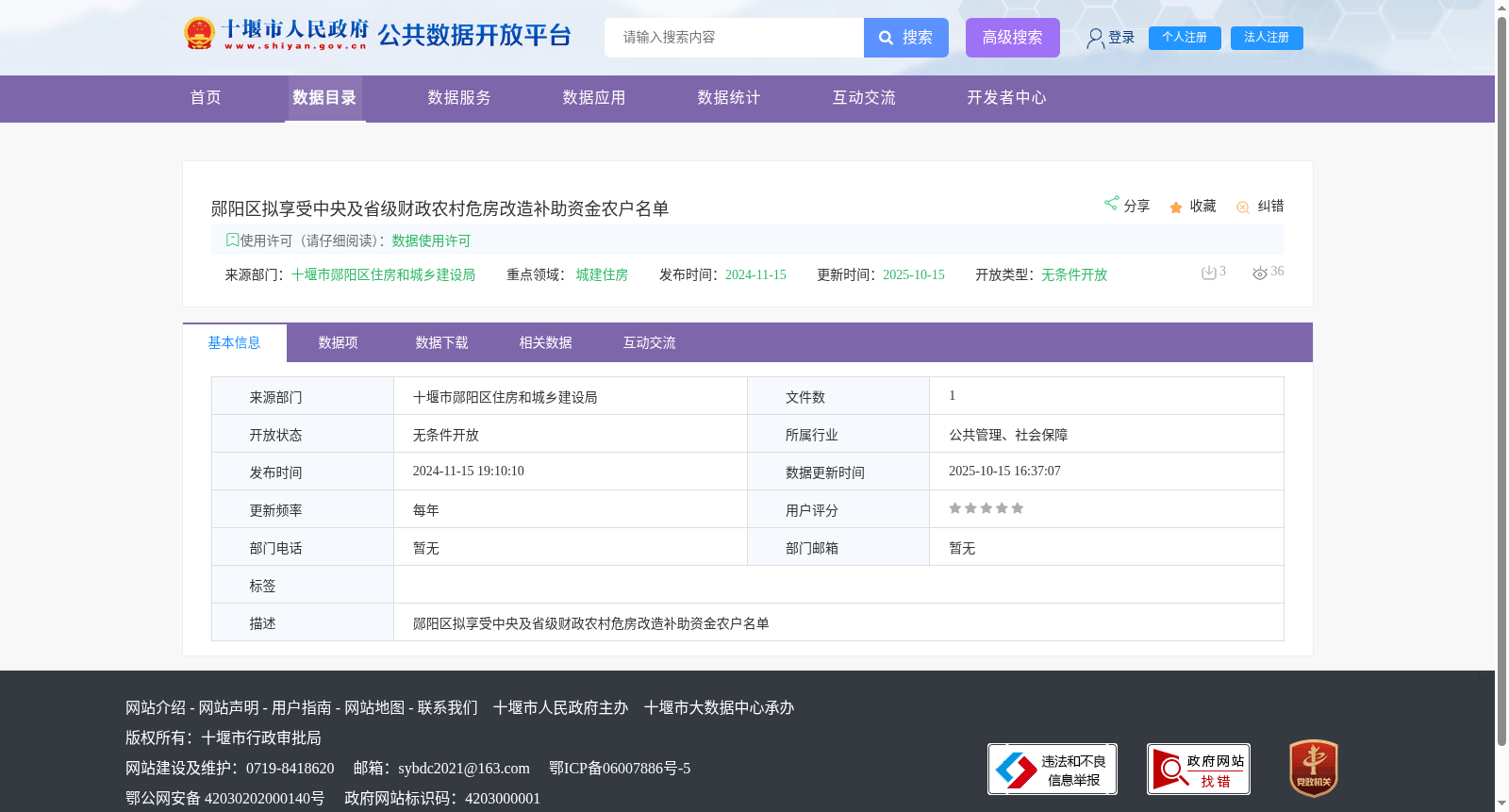1509x812 pixels.
Task: Click 登录 login link
Action: tap(1121, 38)
